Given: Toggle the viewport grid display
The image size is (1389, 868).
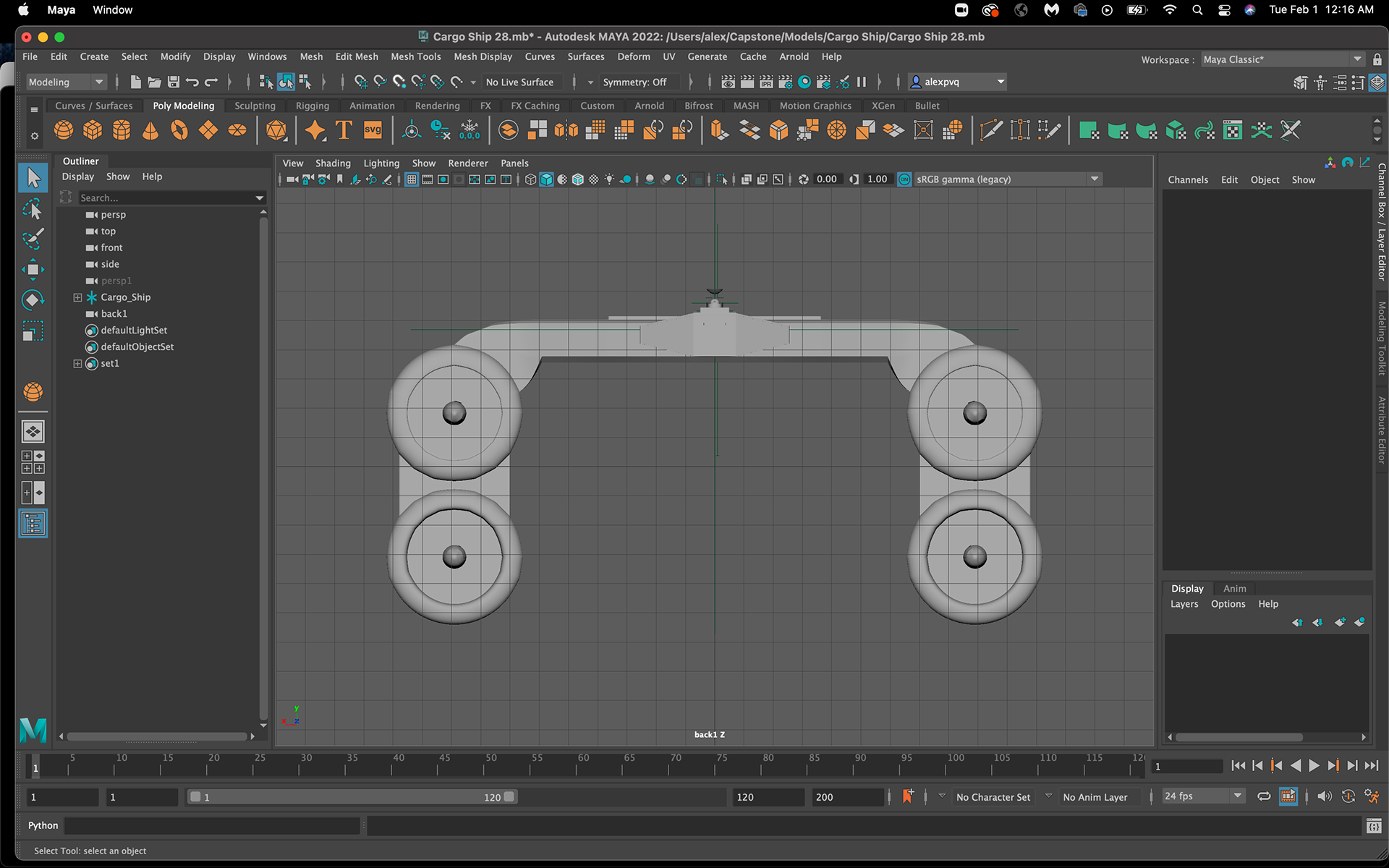Looking at the screenshot, I should click(411, 179).
